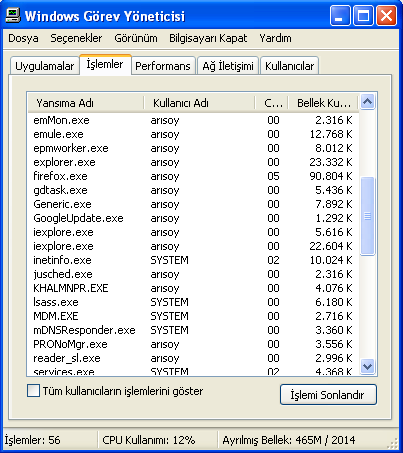Sort by the Kullanıcı Adı column header
This screenshot has width=403, height=453.
point(199,103)
